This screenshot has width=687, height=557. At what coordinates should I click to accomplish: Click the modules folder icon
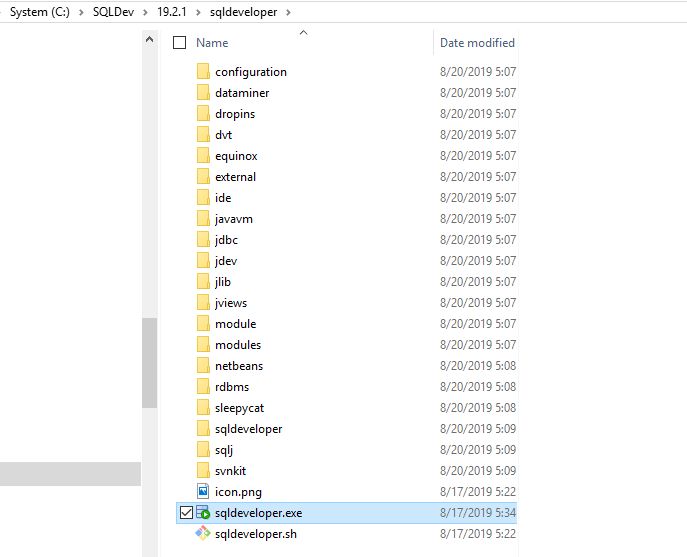pos(203,345)
